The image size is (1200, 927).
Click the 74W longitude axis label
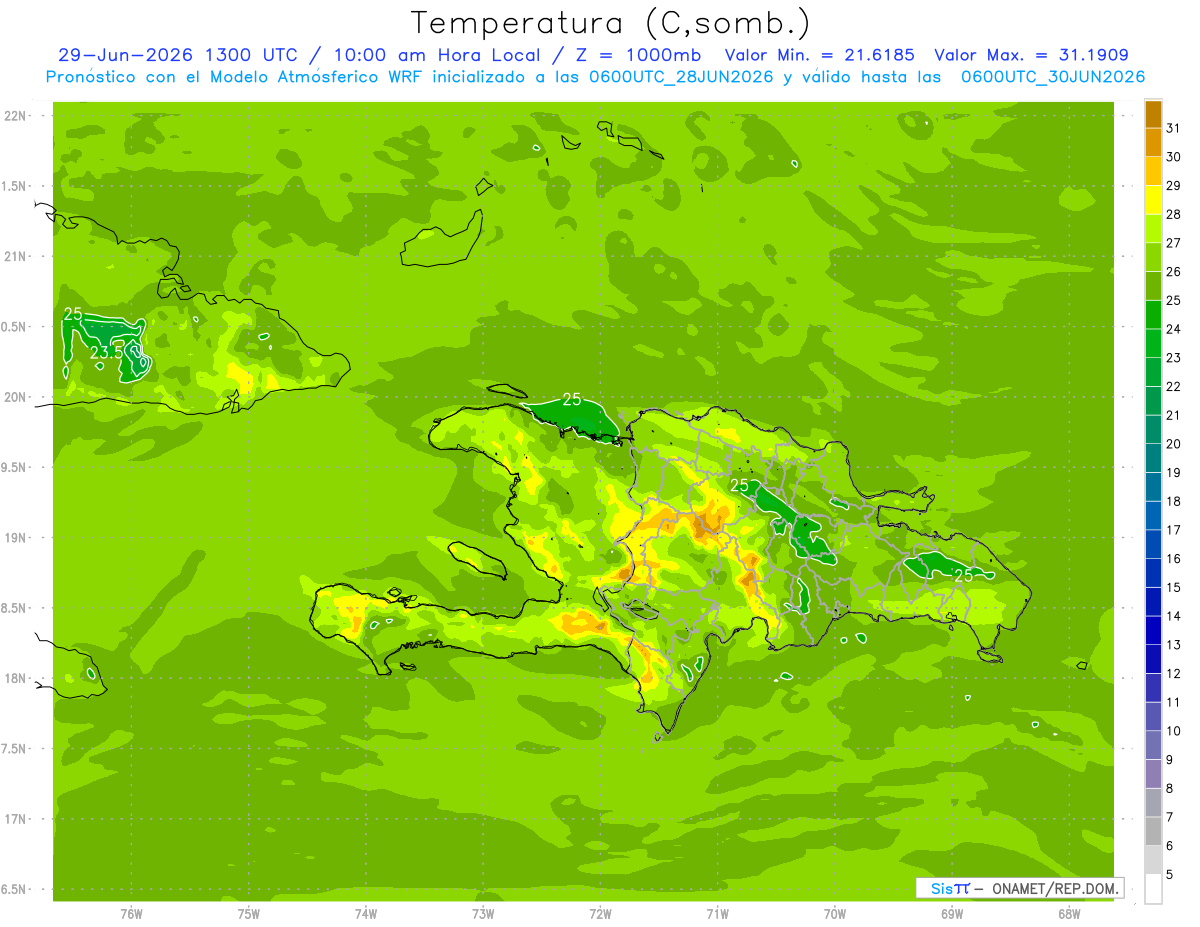pos(366,913)
